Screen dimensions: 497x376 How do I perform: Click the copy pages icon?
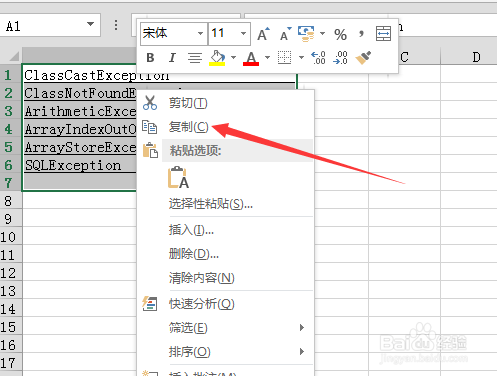tap(150, 127)
